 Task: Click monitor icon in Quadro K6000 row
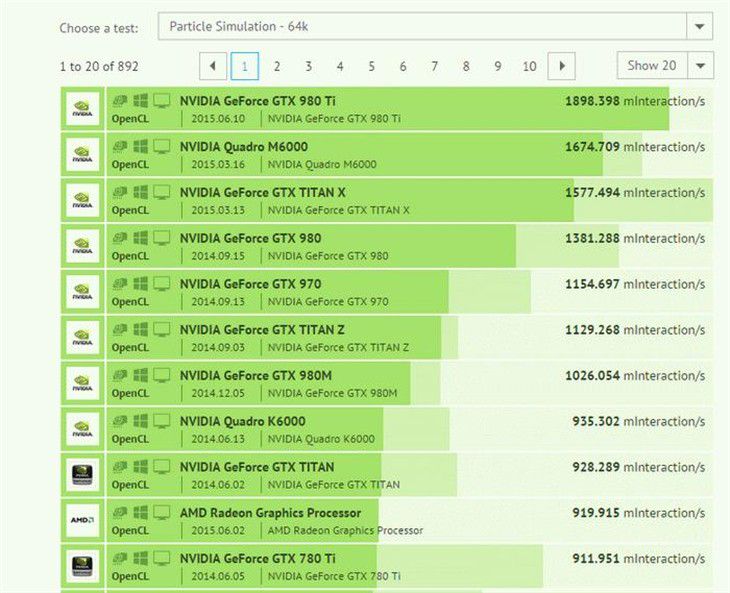tap(162, 421)
